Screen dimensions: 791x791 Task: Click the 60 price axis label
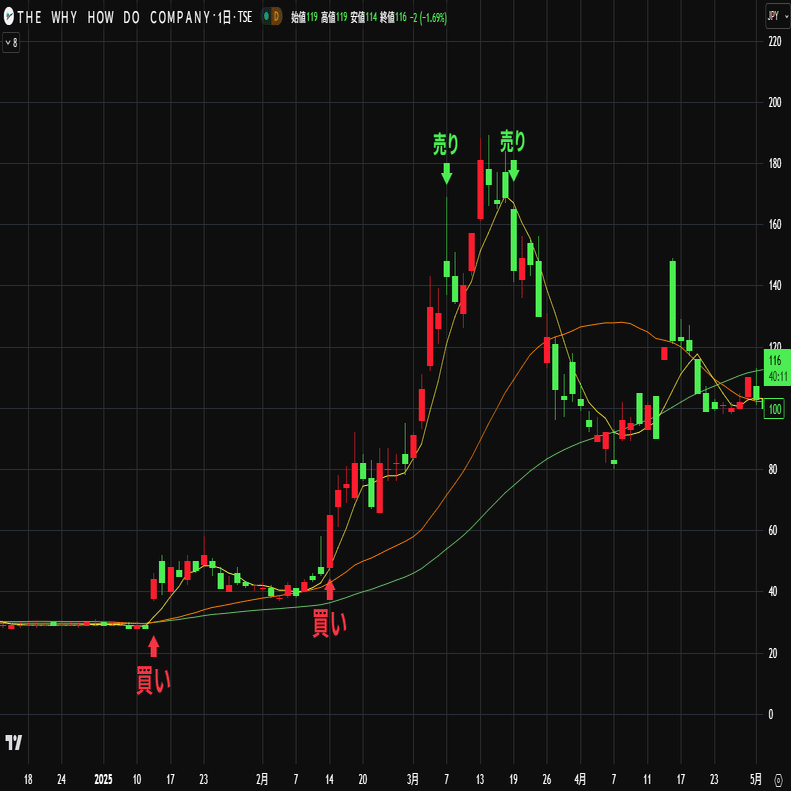coord(772,531)
